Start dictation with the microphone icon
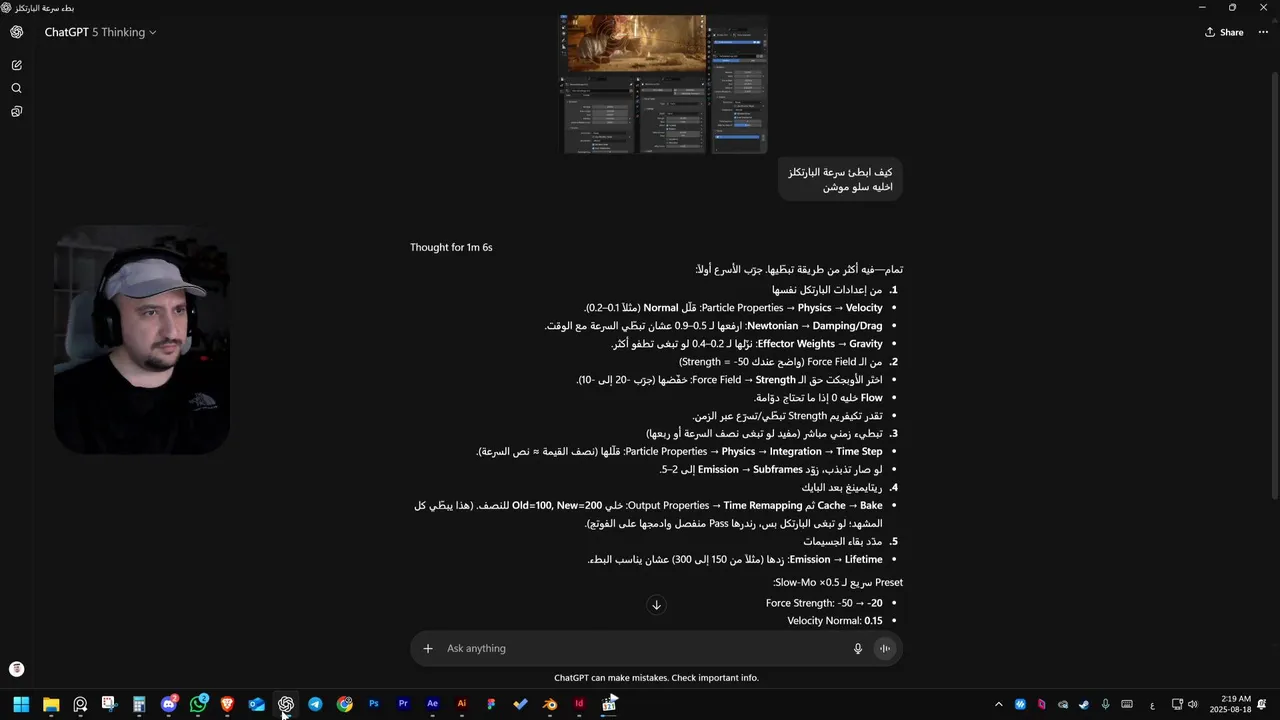1280x720 pixels. point(858,648)
